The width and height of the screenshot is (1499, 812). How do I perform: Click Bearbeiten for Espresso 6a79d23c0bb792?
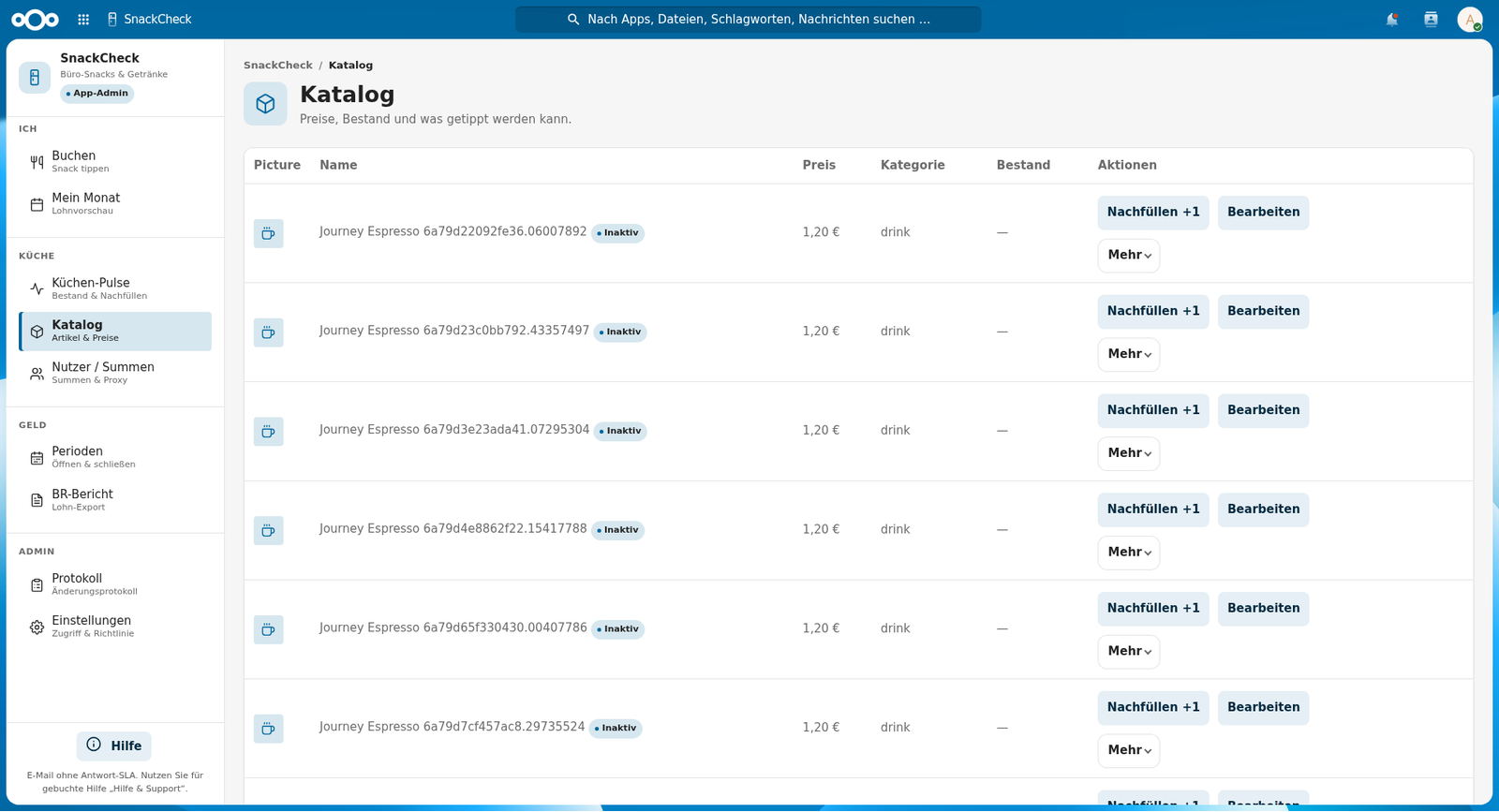click(x=1264, y=312)
